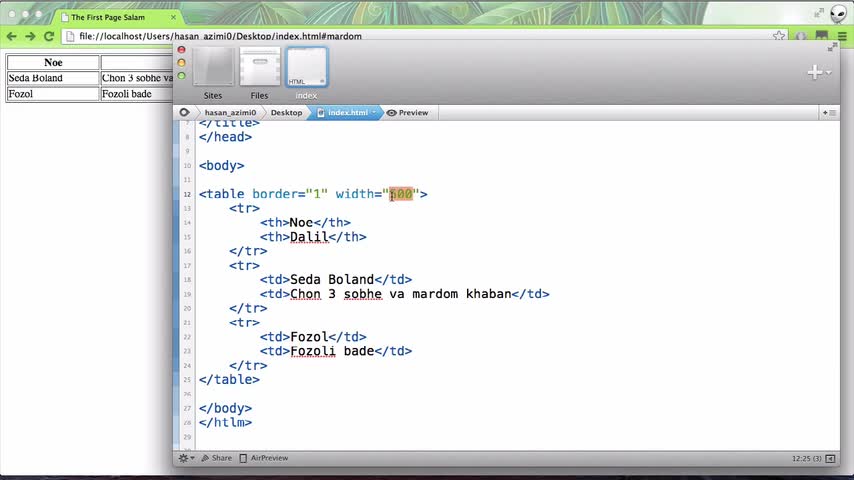Image resolution: width=854 pixels, height=480 pixels.
Task: Click the split editor icon in path bar
Action: click(829, 113)
